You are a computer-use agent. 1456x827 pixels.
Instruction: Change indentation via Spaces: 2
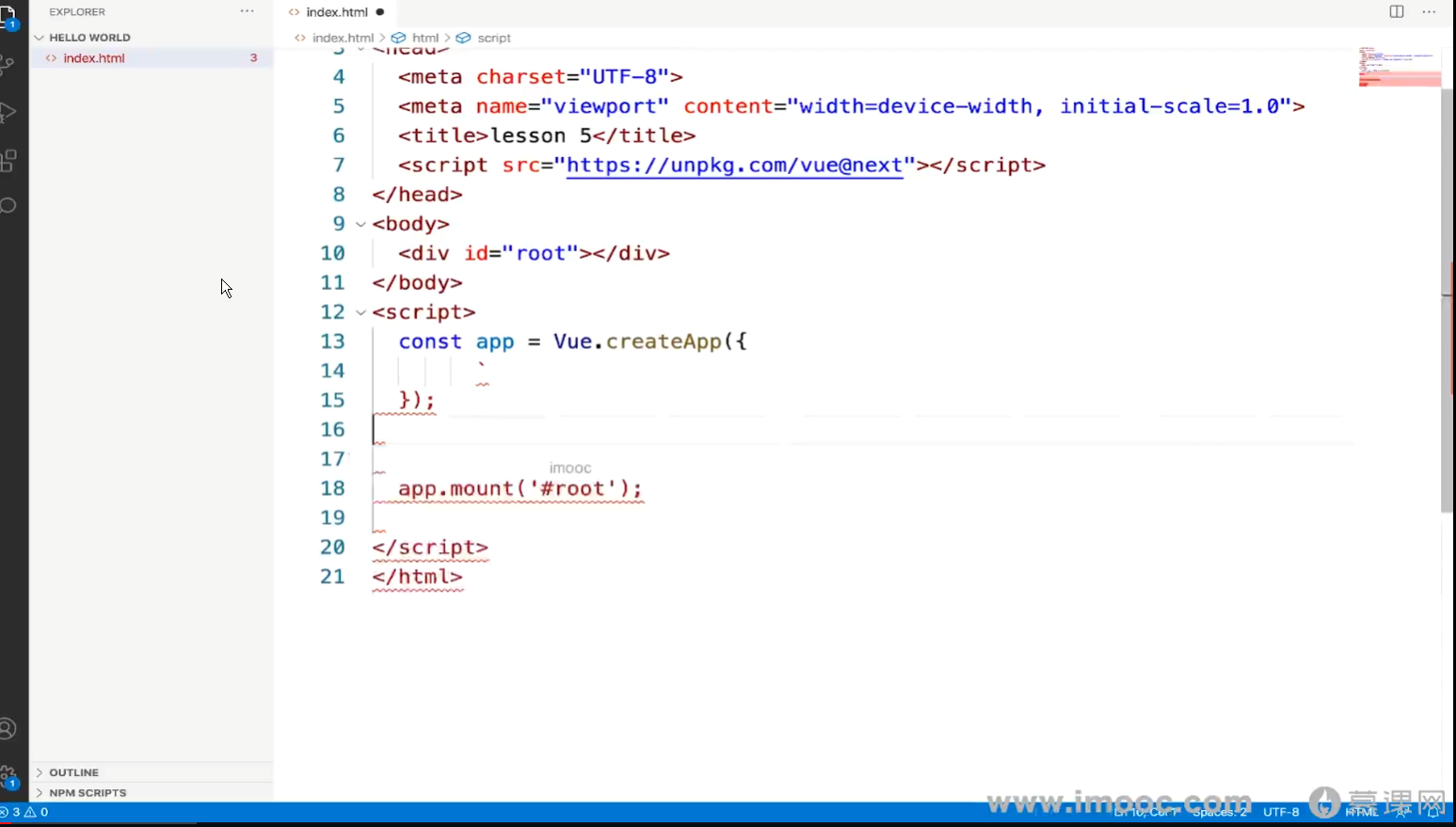pyautogui.click(x=1220, y=812)
